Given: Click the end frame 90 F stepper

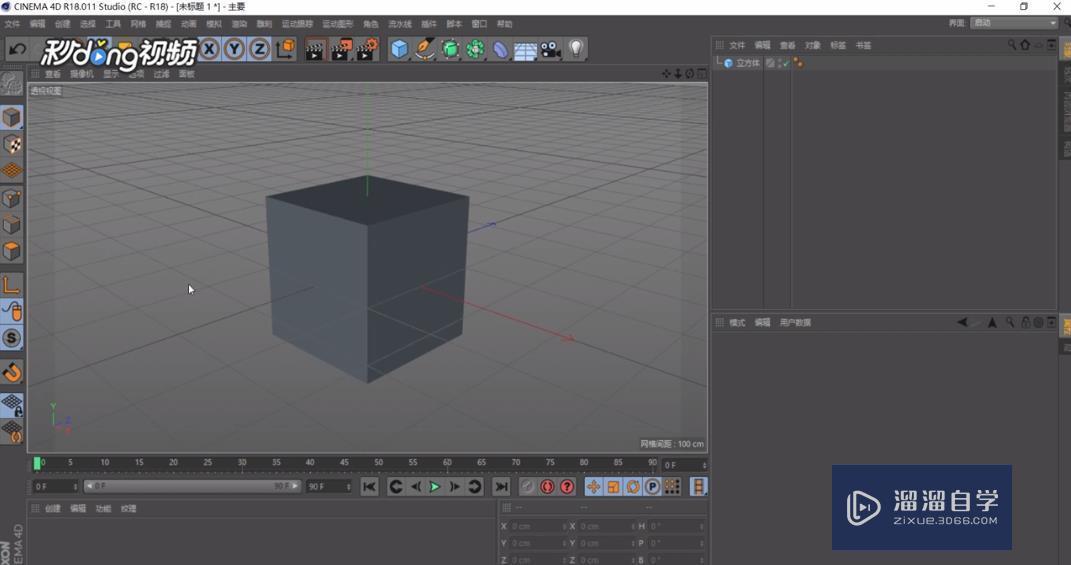Looking at the screenshot, I should [328, 487].
